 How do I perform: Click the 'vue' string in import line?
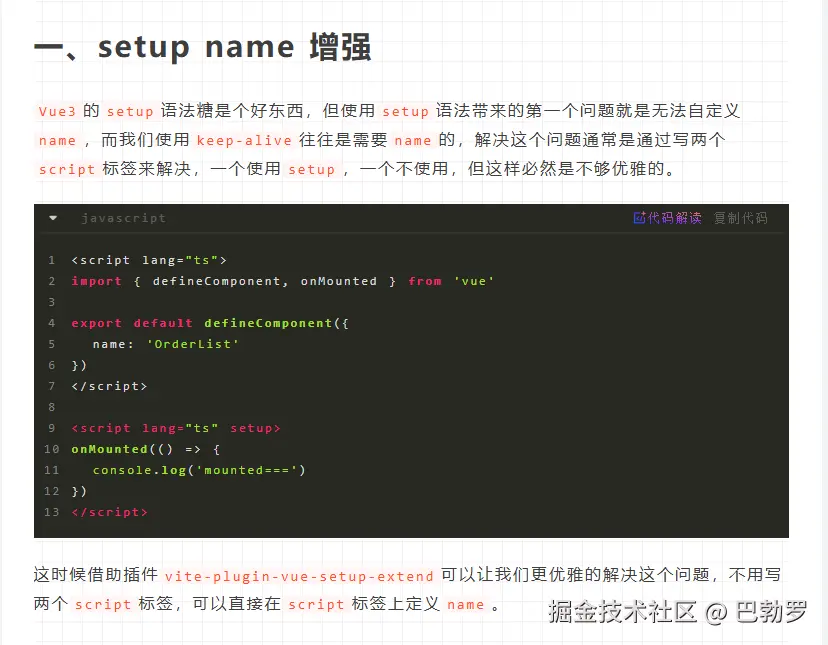point(474,281)
